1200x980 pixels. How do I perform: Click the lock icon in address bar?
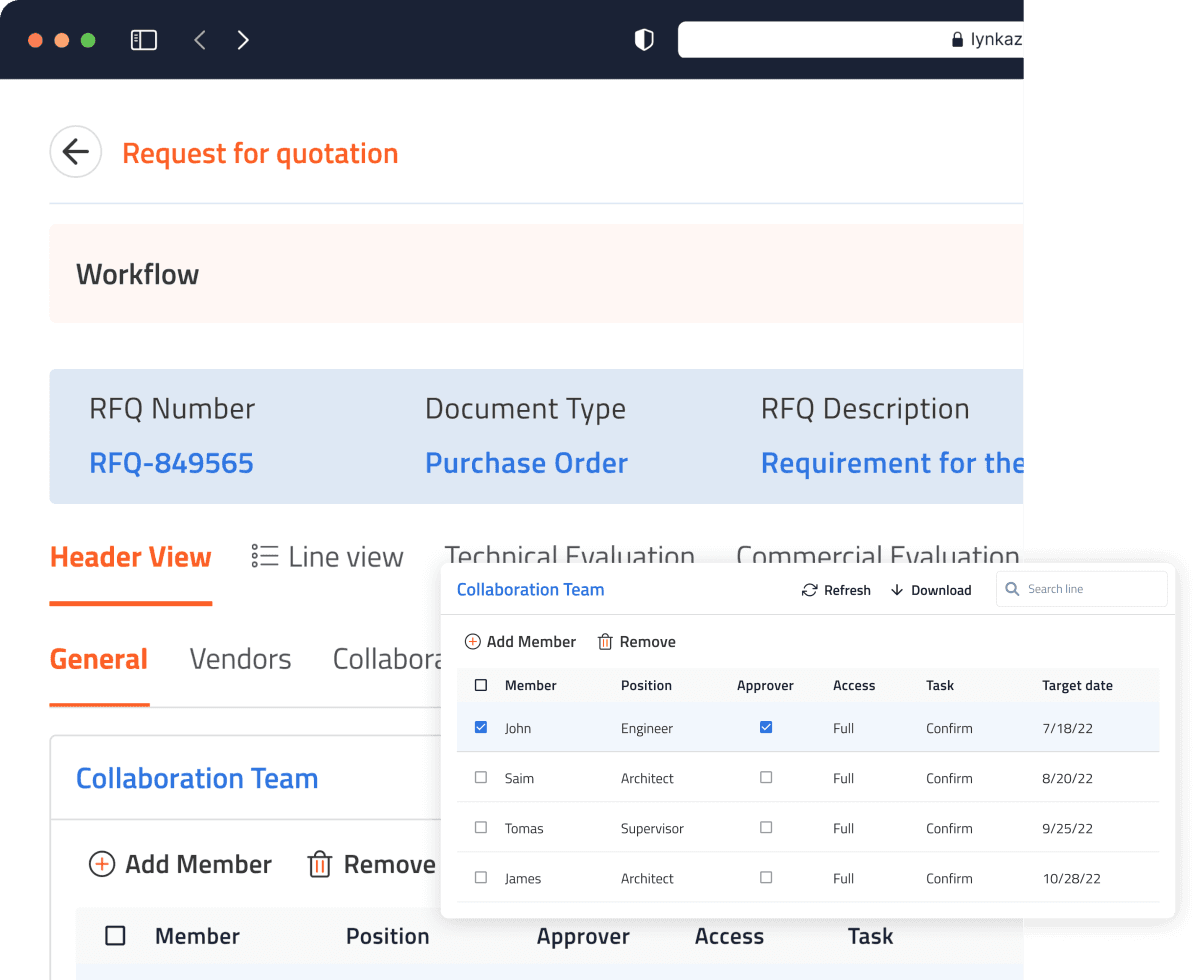click(x=957, y=40)
